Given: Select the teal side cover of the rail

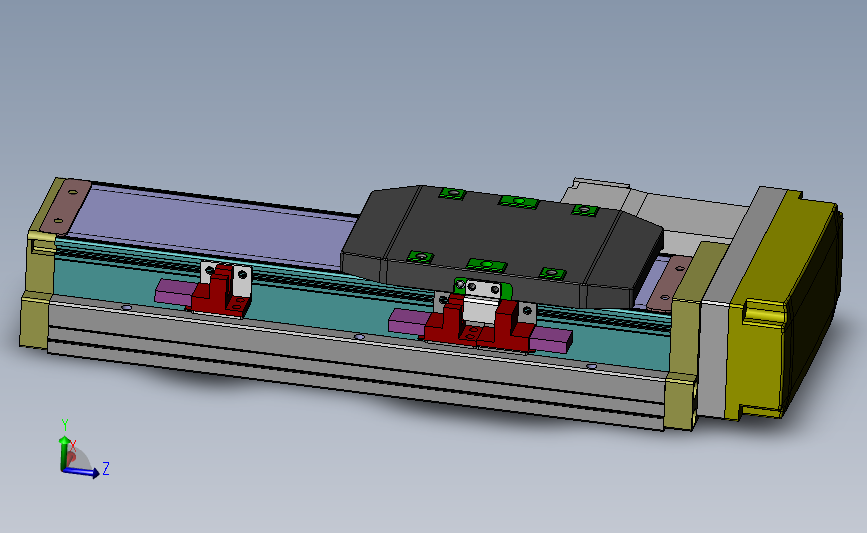Looking at the screenshot, I should pyautogui.click(x=343, y=310).
